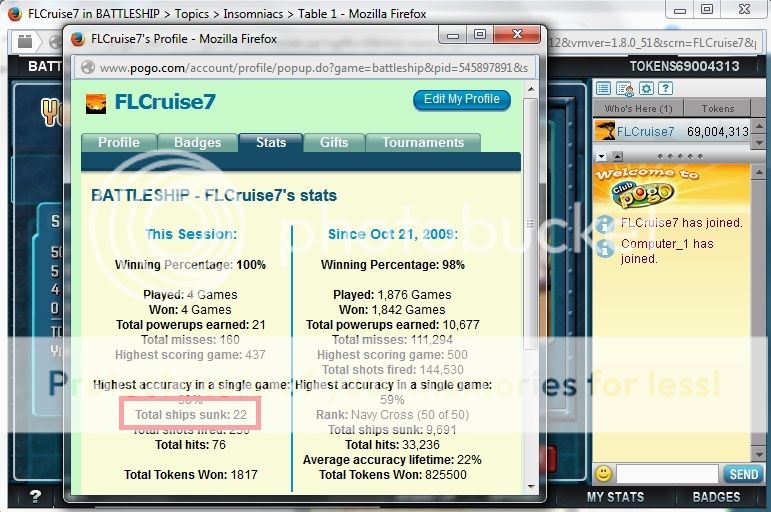Click the popup page scroll down arrow
The width and height of the screenshot is (771, 512).
[x=531, y=486]
